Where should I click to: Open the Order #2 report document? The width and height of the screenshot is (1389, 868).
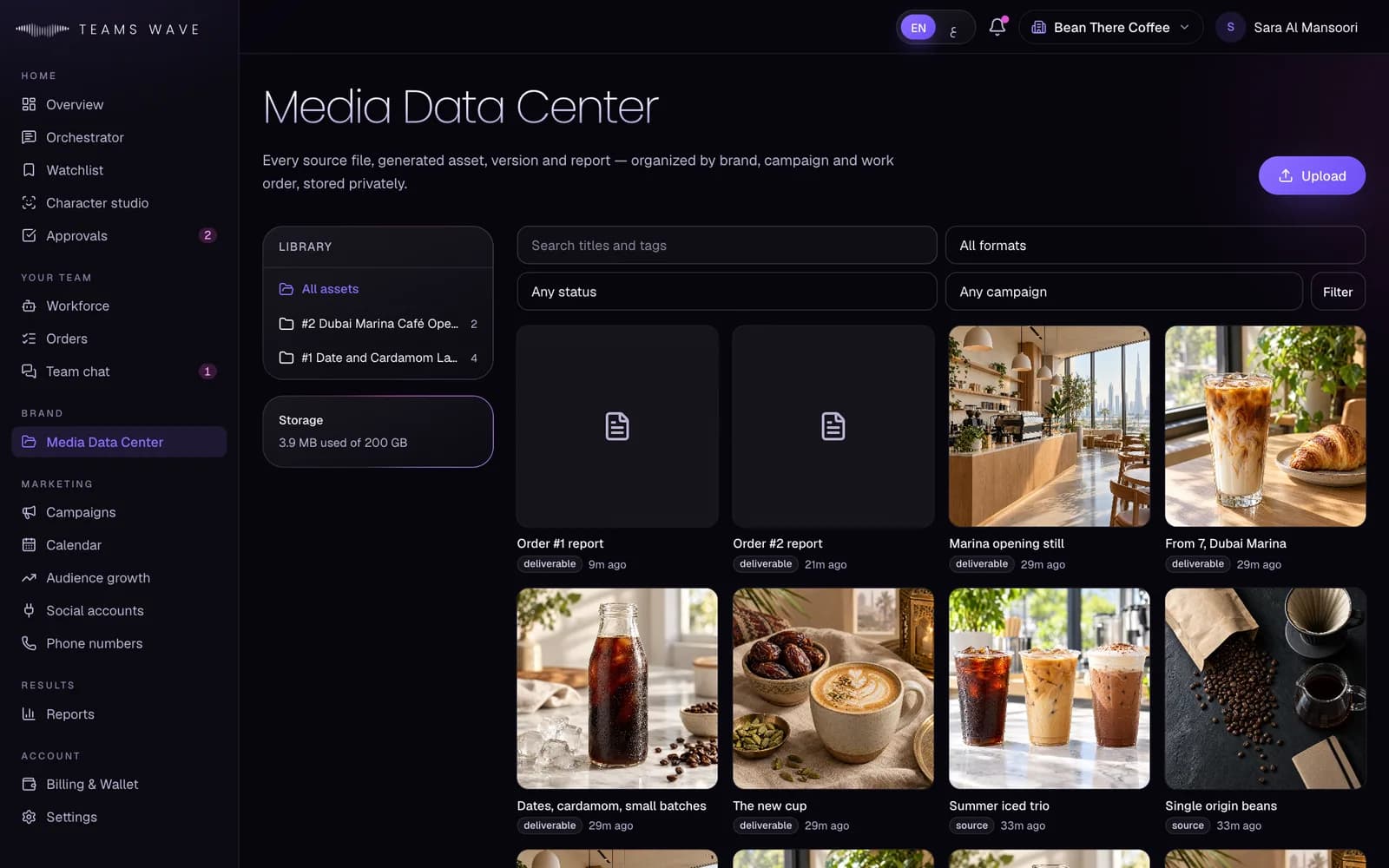pyautogui.click(x=833, y=426)
